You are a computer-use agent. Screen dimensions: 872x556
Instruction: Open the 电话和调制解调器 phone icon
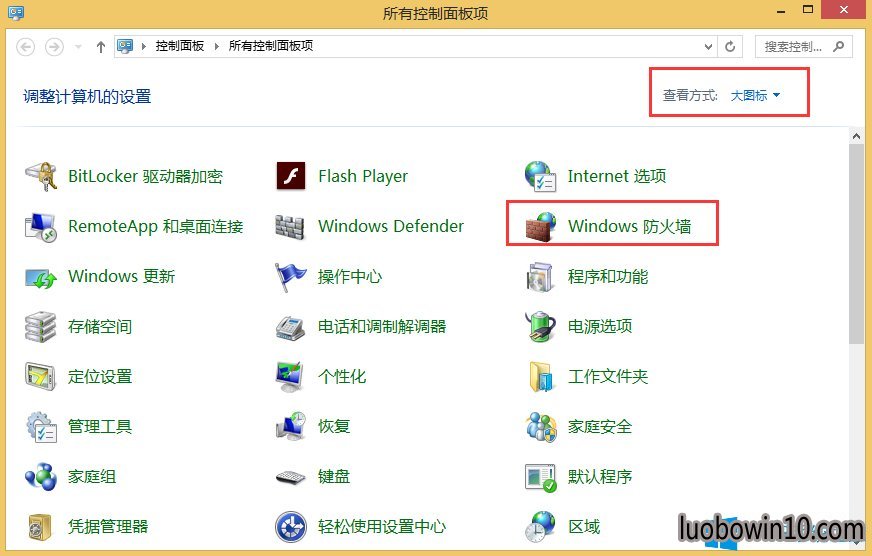click(290, 328)
